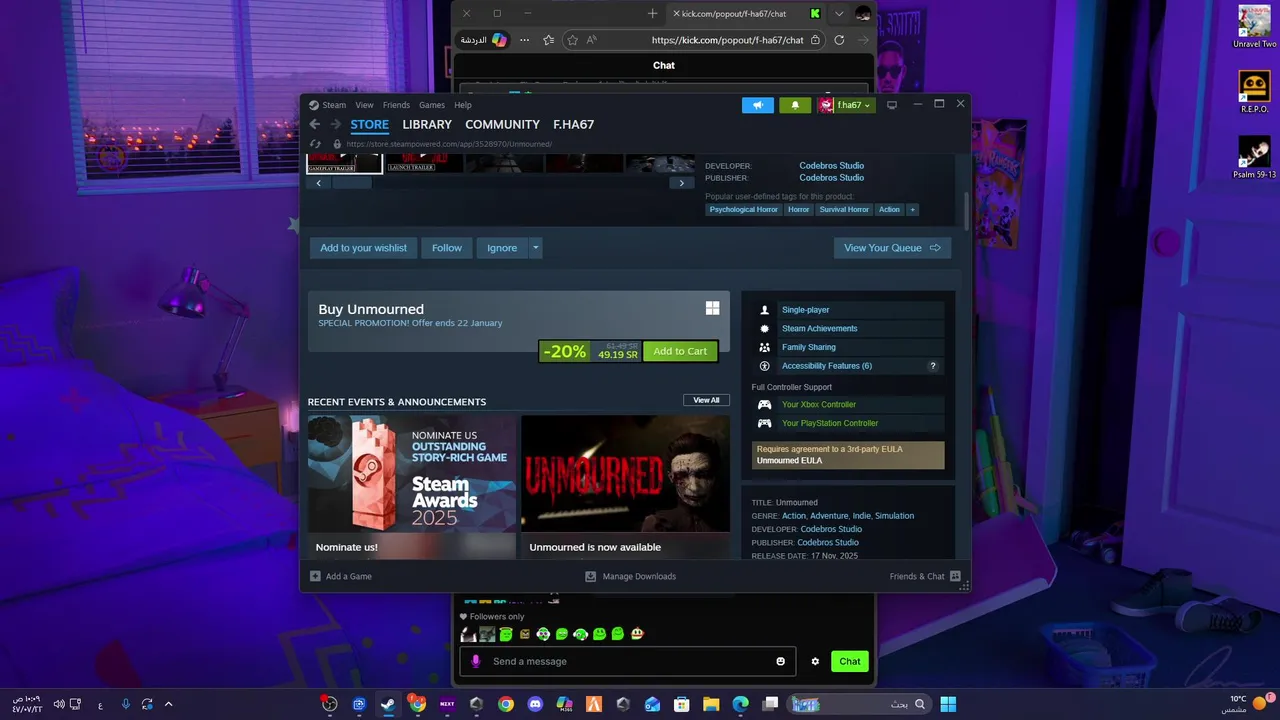Go to the STORE tab
This screenshot has width=1280, height=720.
(369, 125)
